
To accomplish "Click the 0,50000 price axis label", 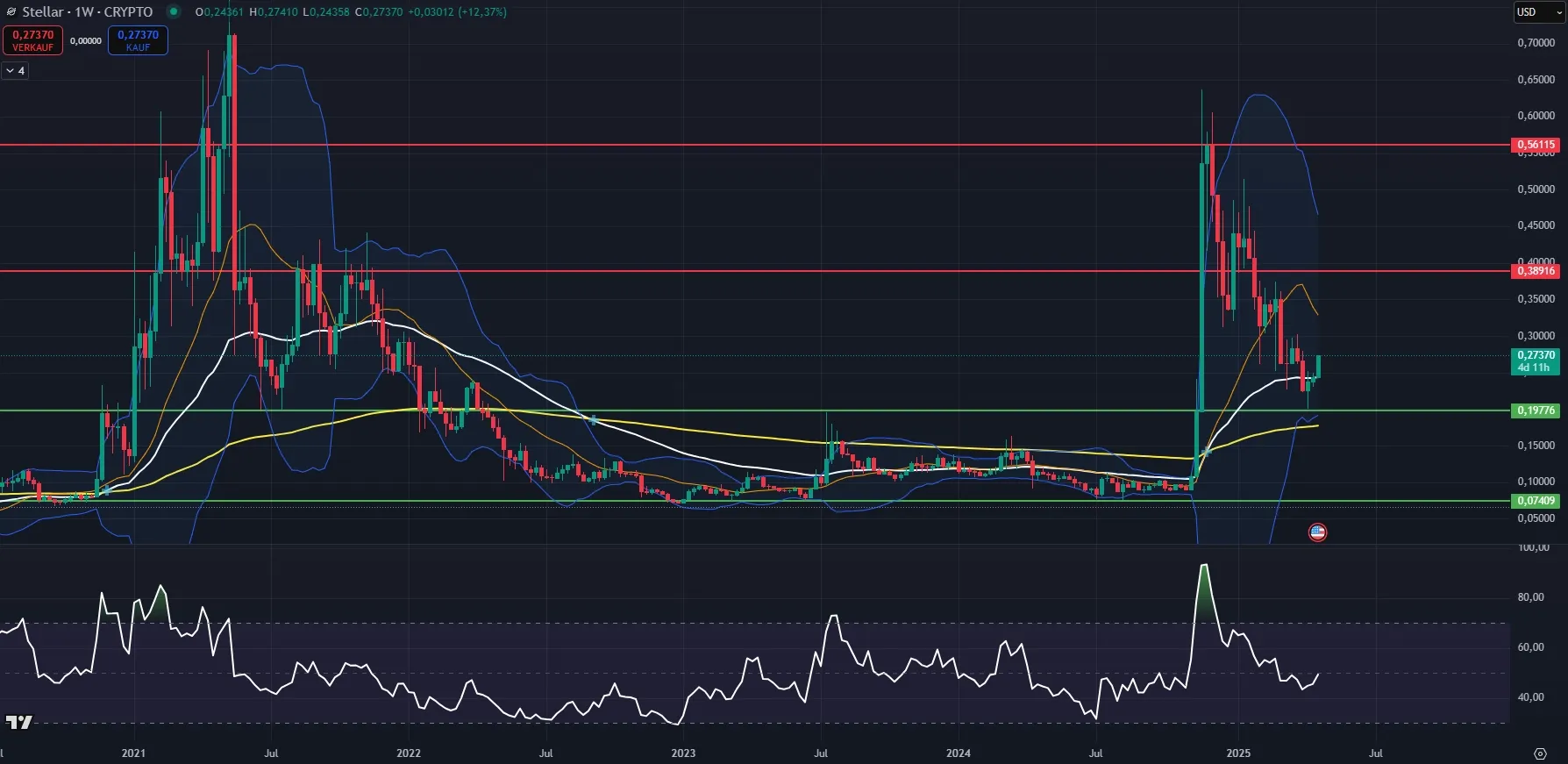I will [1536, 189].
